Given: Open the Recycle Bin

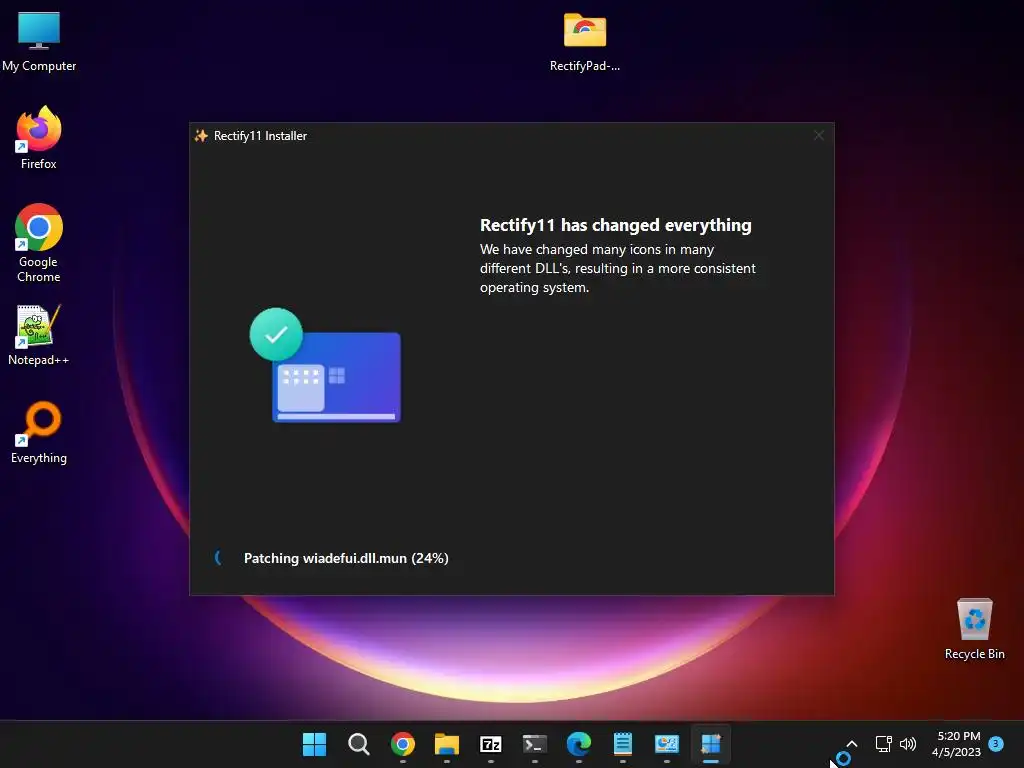Looking at the screenshot, I should click(x=974, y=630).
